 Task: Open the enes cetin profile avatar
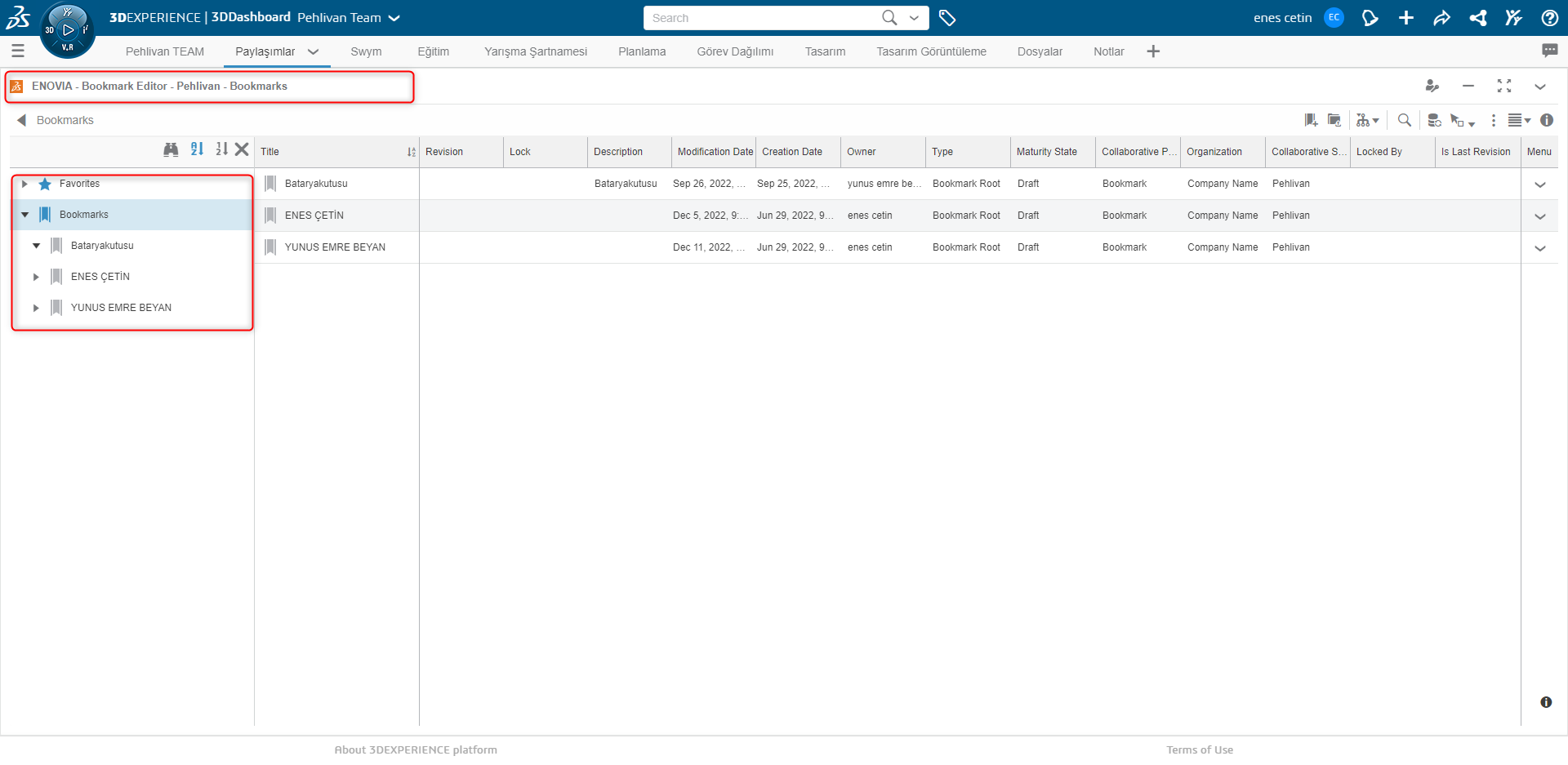1334,17
